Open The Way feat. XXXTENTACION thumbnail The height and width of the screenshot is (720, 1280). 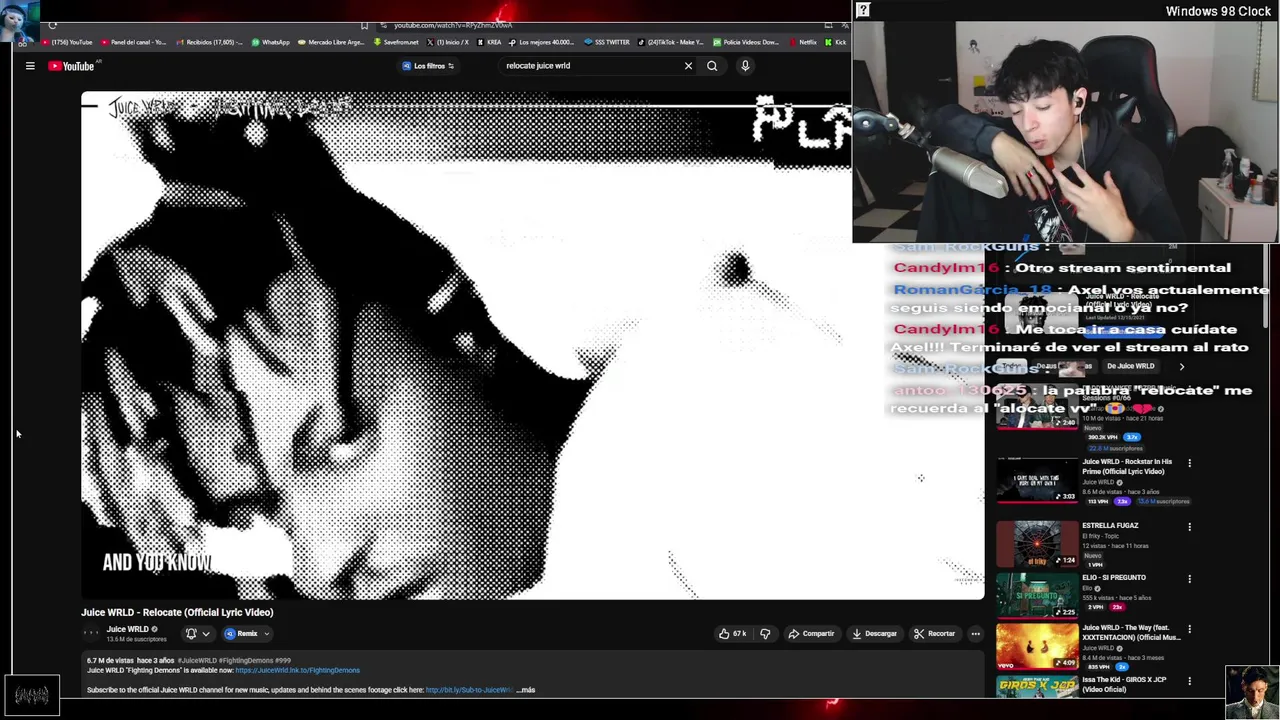(x=1037, y=647)
